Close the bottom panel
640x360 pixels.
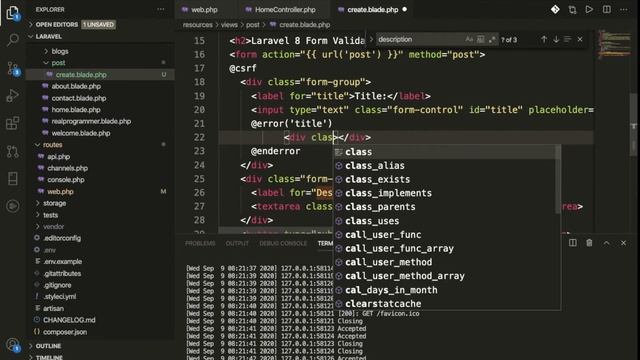point(623,243)
